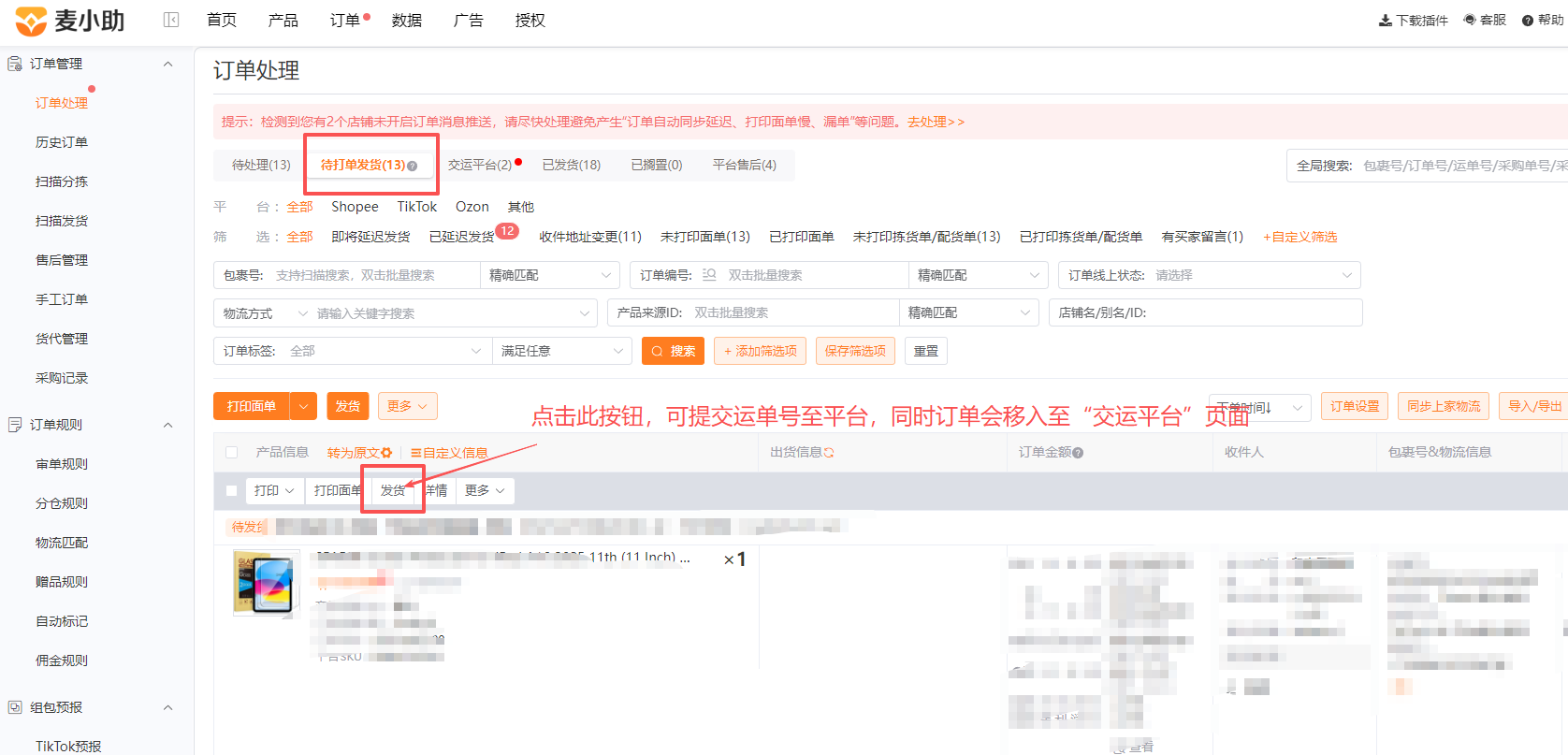Collapse 订单规则 sidebar group

[x=168, y=425]
